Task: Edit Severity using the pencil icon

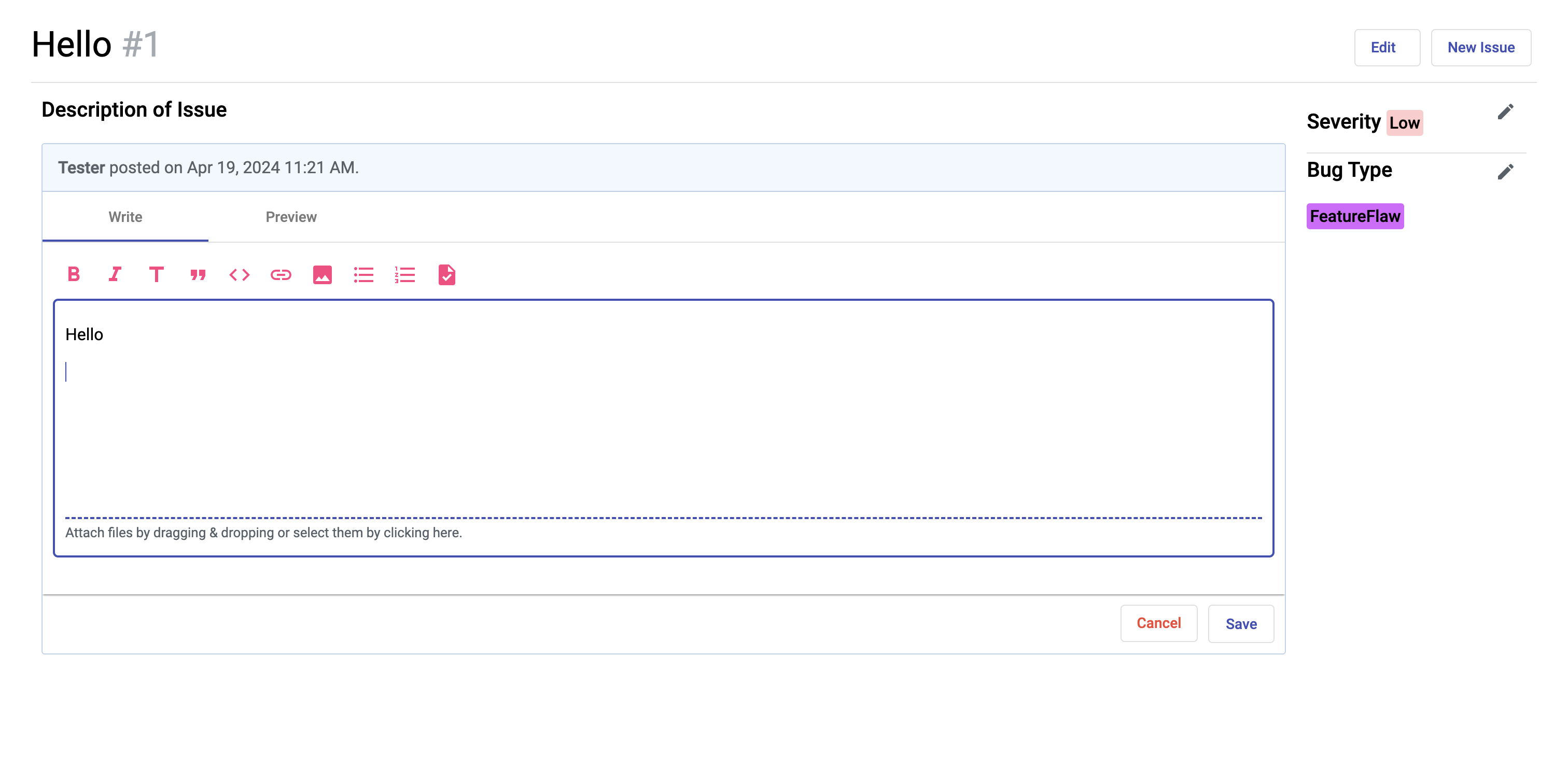Action: (1505, 112)
